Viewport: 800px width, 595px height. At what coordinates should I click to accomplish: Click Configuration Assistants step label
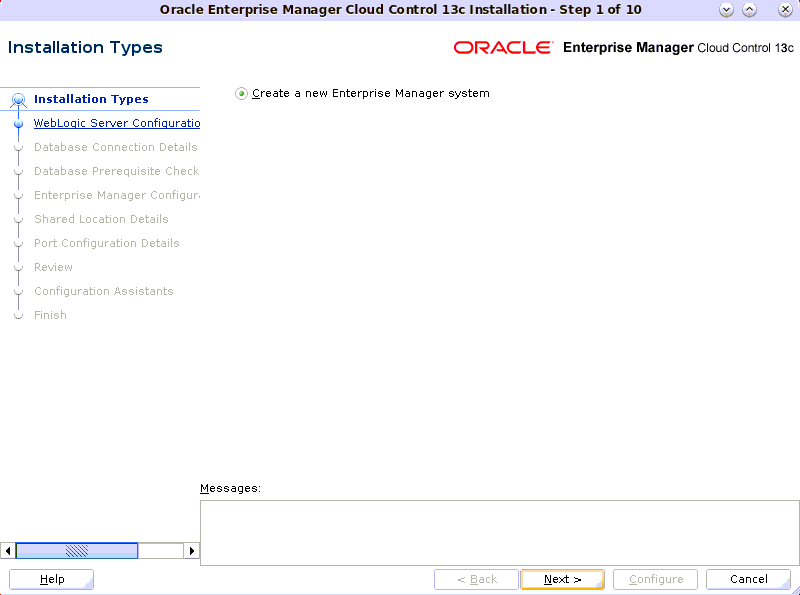click(x=104, y=291)
